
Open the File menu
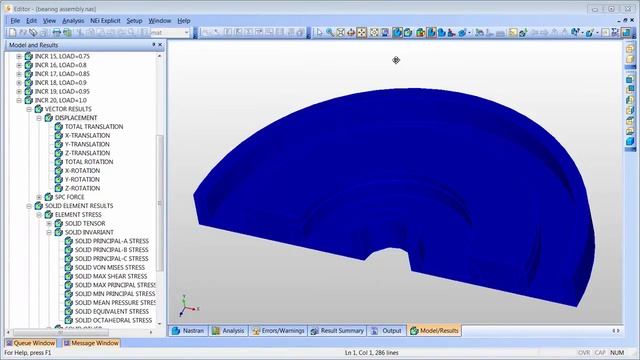pos(15,21)
